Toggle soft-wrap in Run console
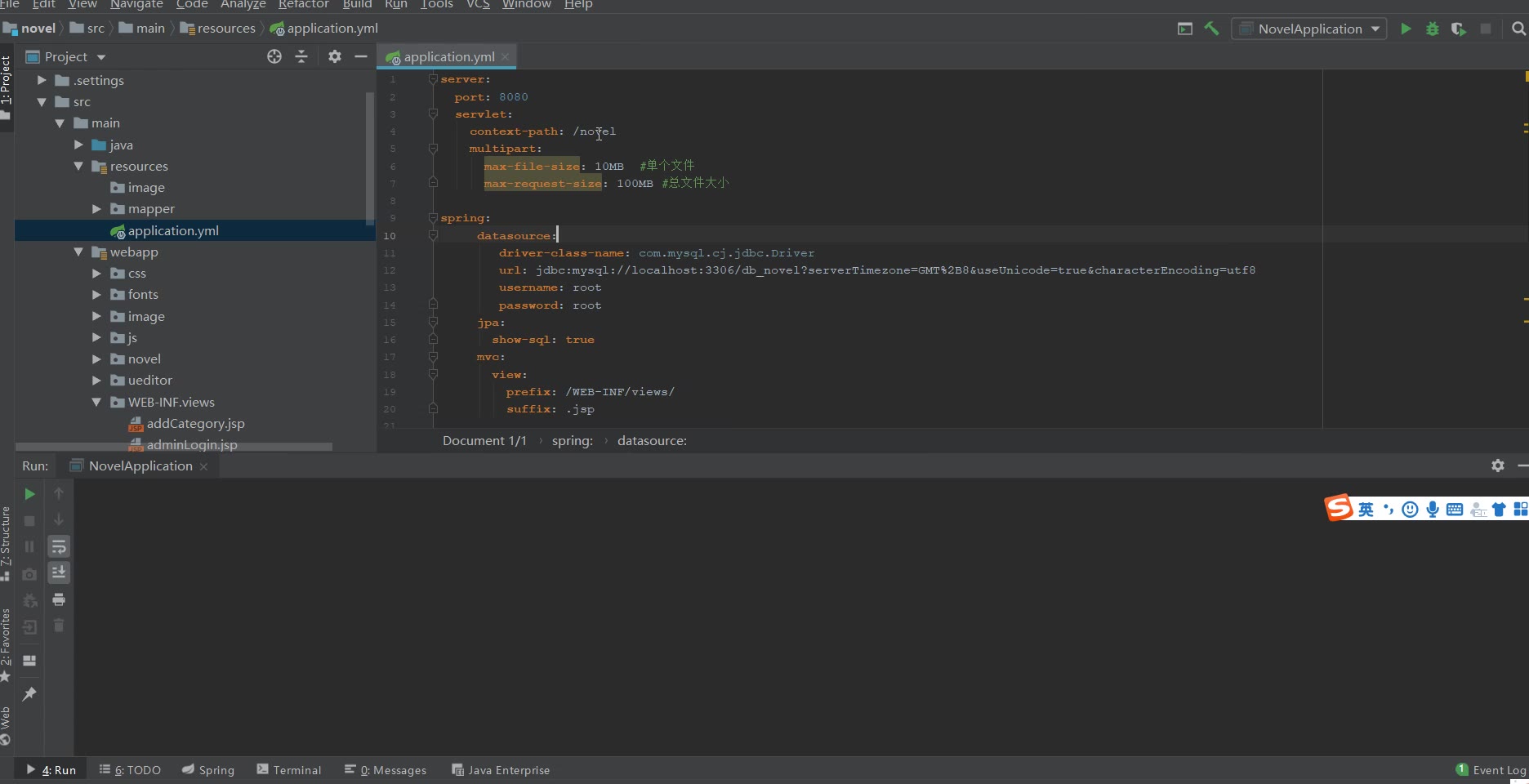This screenshot has height=784, width=1529. 59,546
